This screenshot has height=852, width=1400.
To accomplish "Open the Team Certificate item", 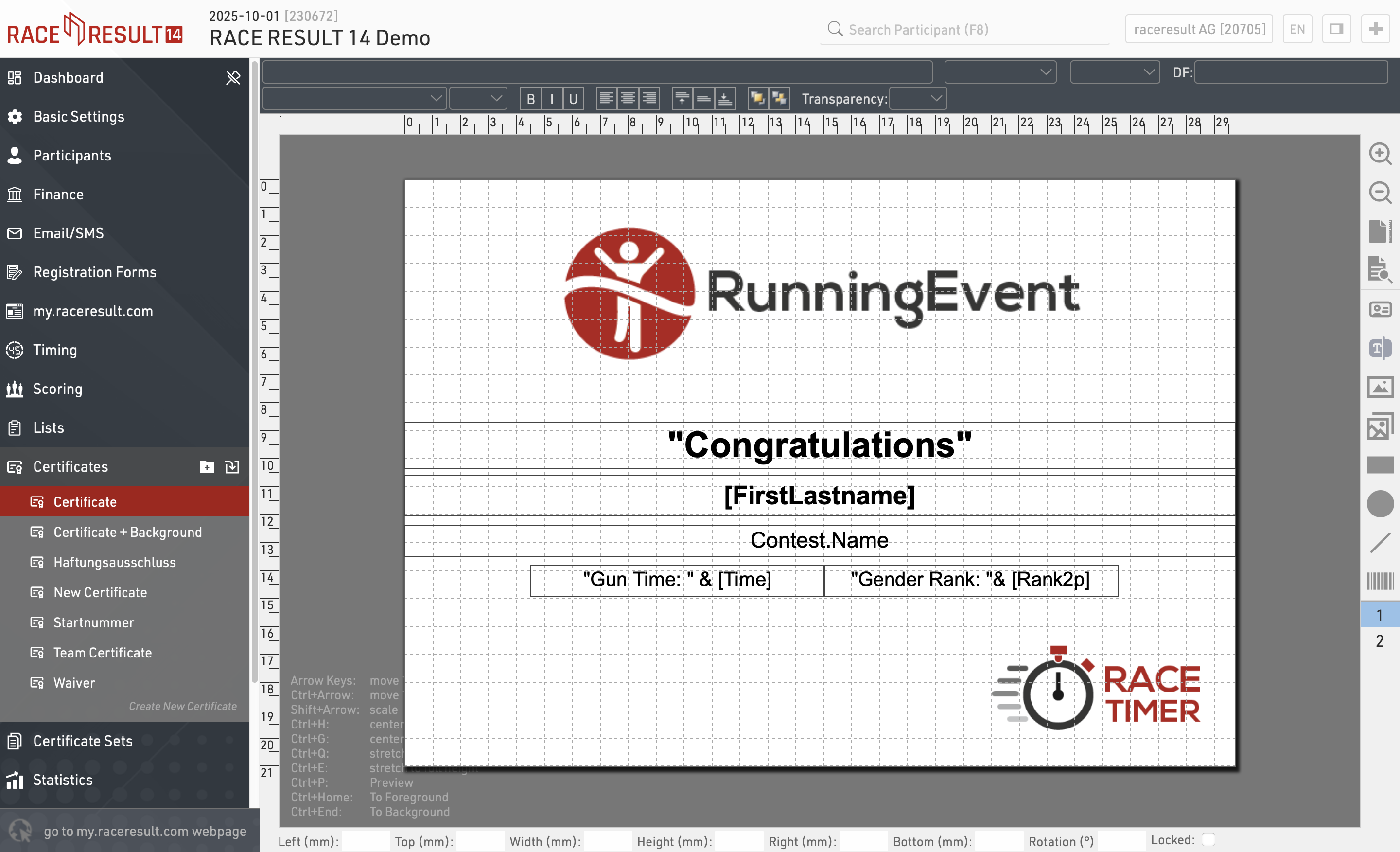I will click(102, 653).
